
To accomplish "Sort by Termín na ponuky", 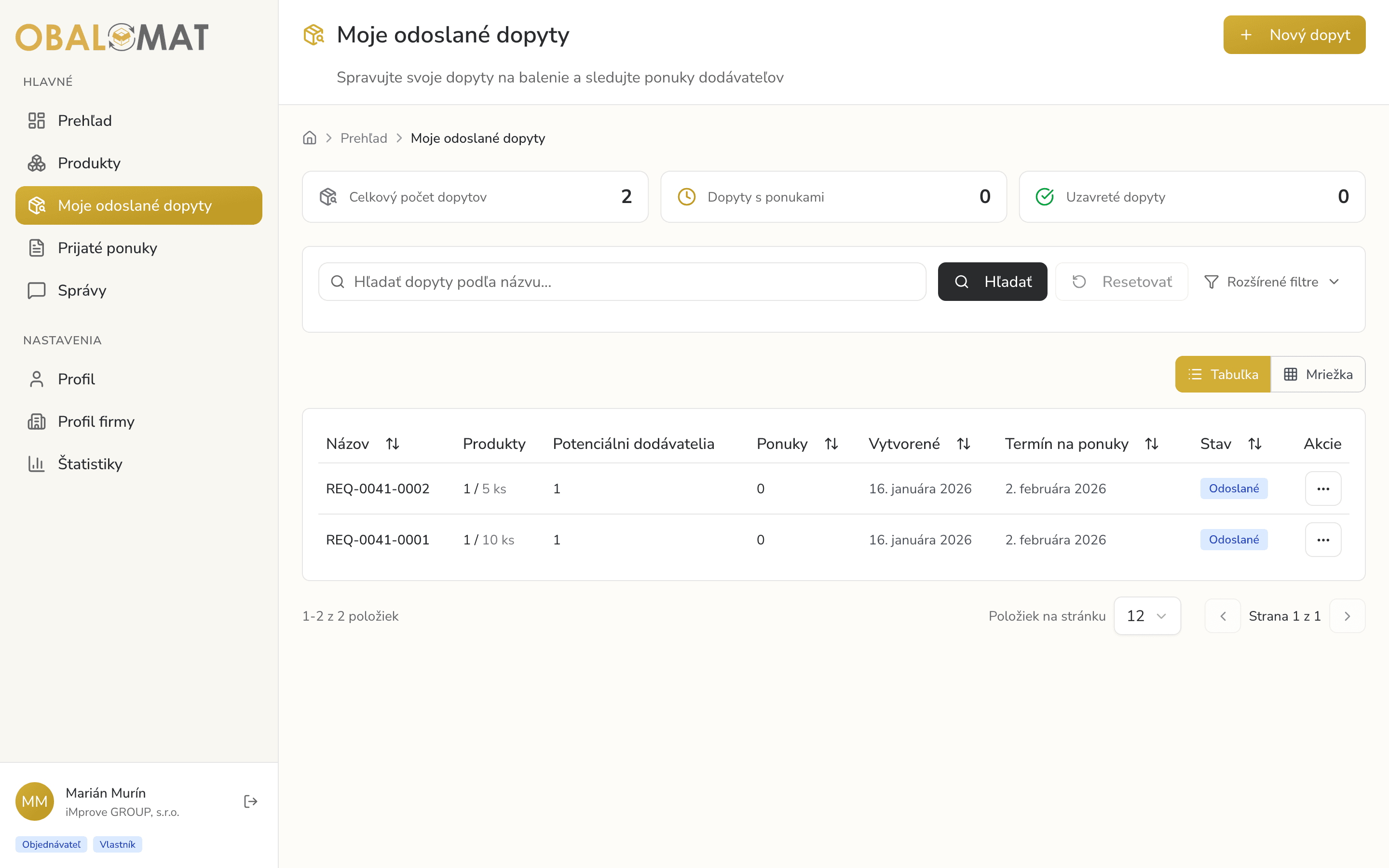I will tap(1151, 444).
